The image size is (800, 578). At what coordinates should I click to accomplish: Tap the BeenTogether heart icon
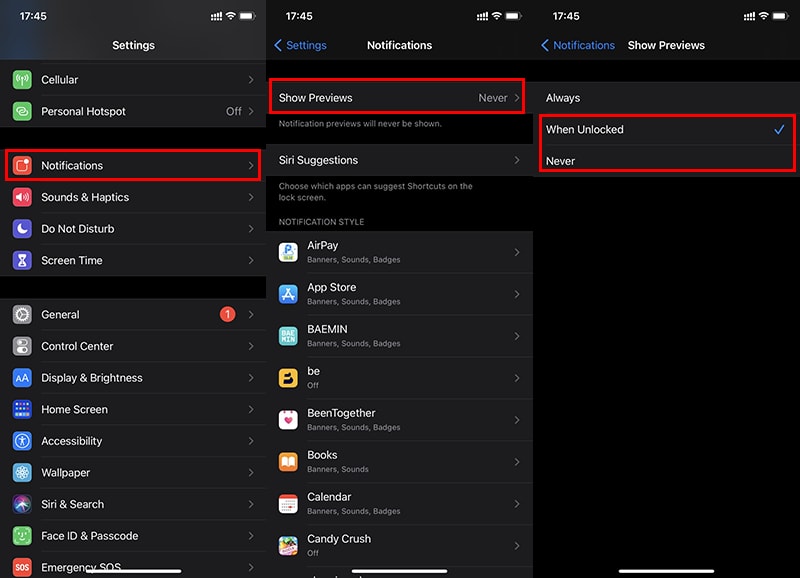point(288,420)
